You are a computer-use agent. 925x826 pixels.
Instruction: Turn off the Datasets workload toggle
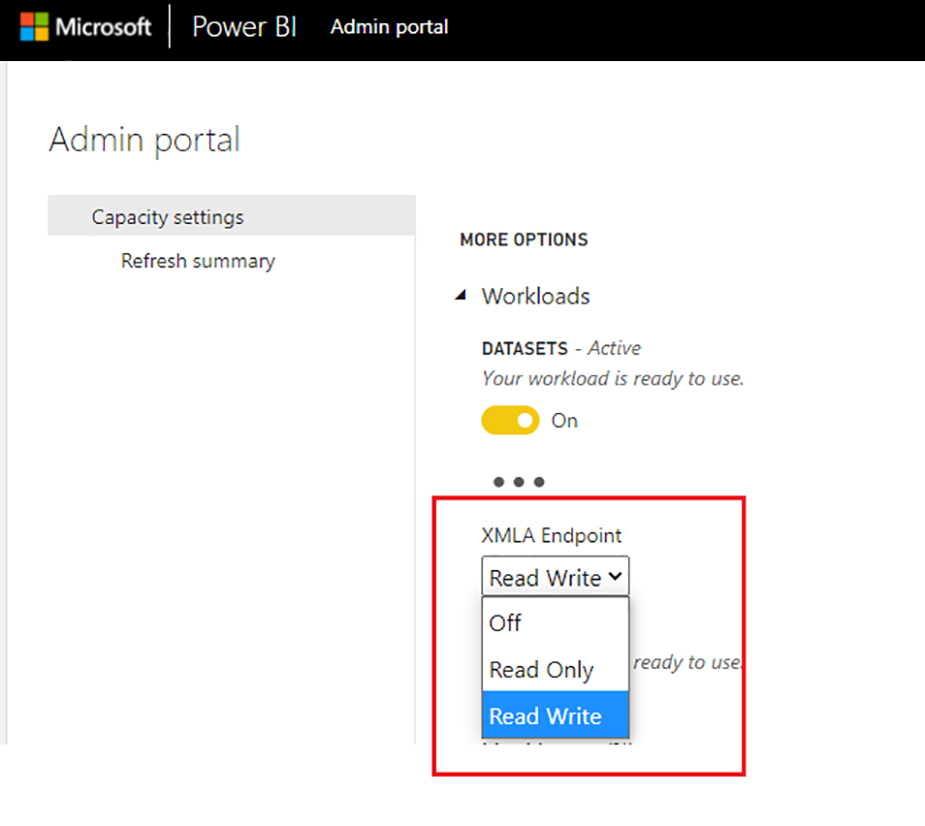[510, 420]
